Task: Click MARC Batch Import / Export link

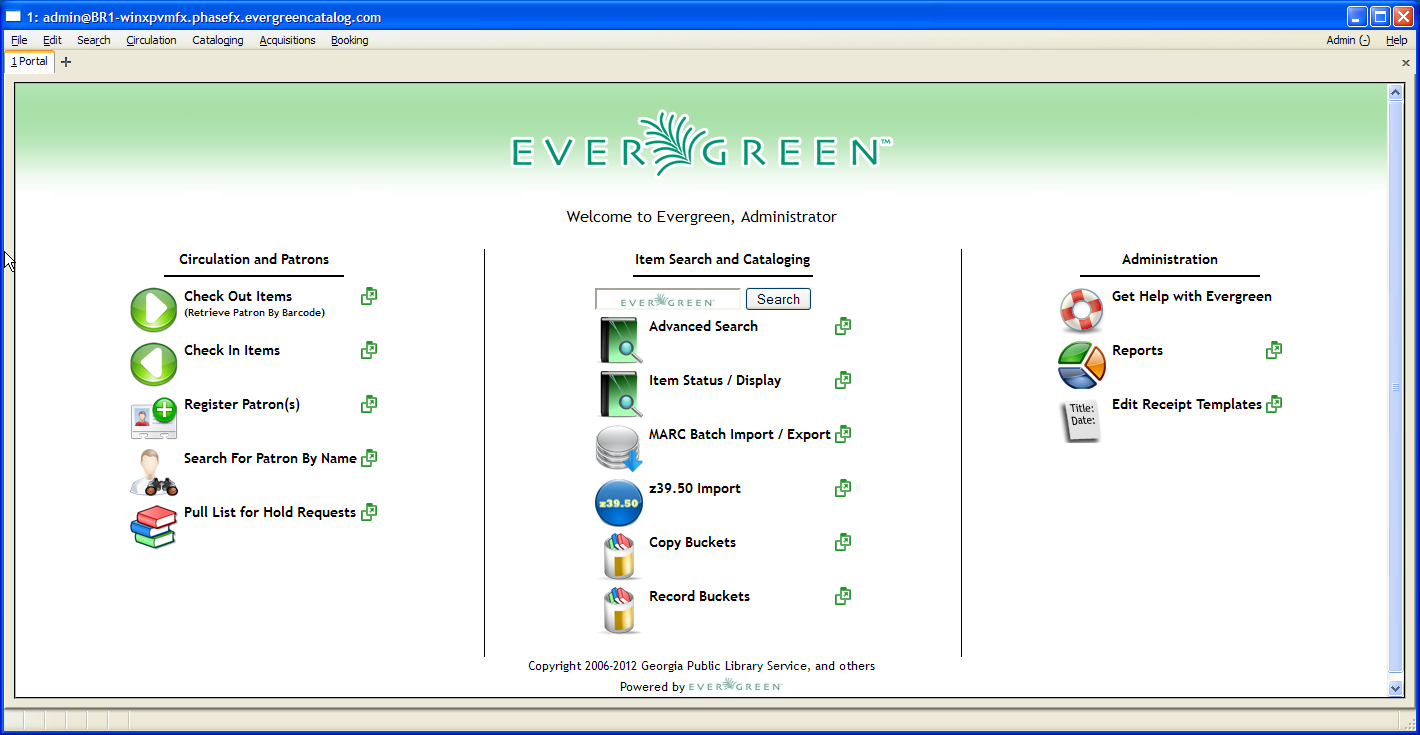Action: click(740, 434)
